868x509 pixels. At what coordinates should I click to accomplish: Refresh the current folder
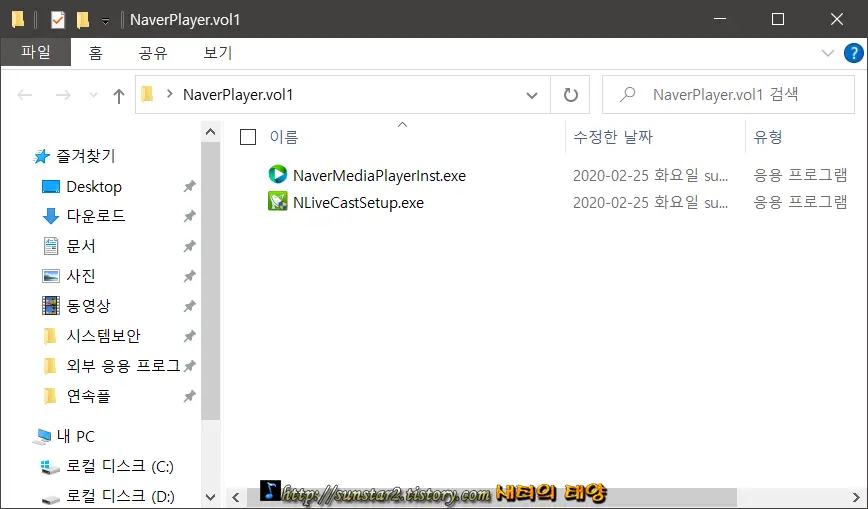(570, 95)
